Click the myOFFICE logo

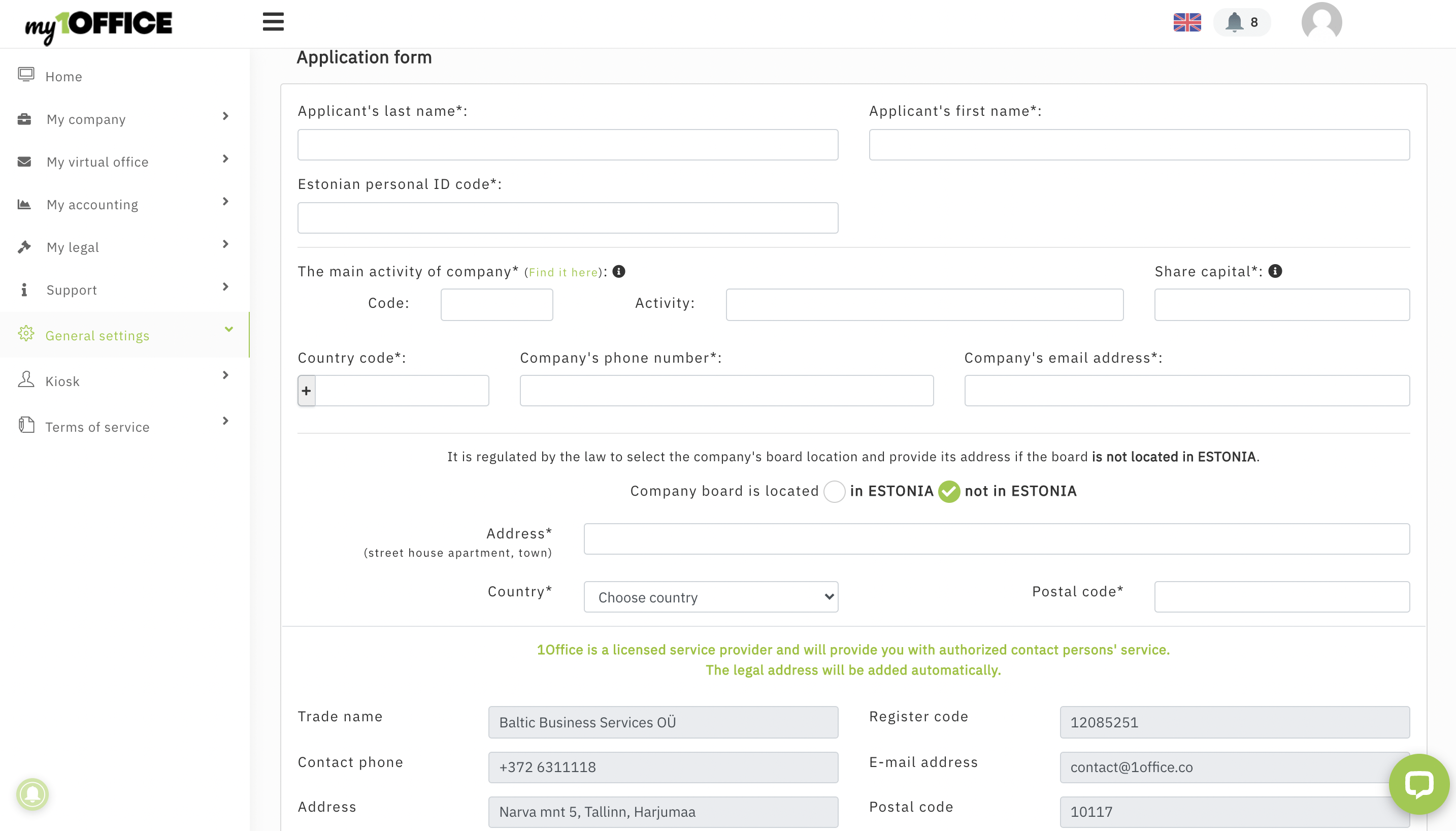98,24
